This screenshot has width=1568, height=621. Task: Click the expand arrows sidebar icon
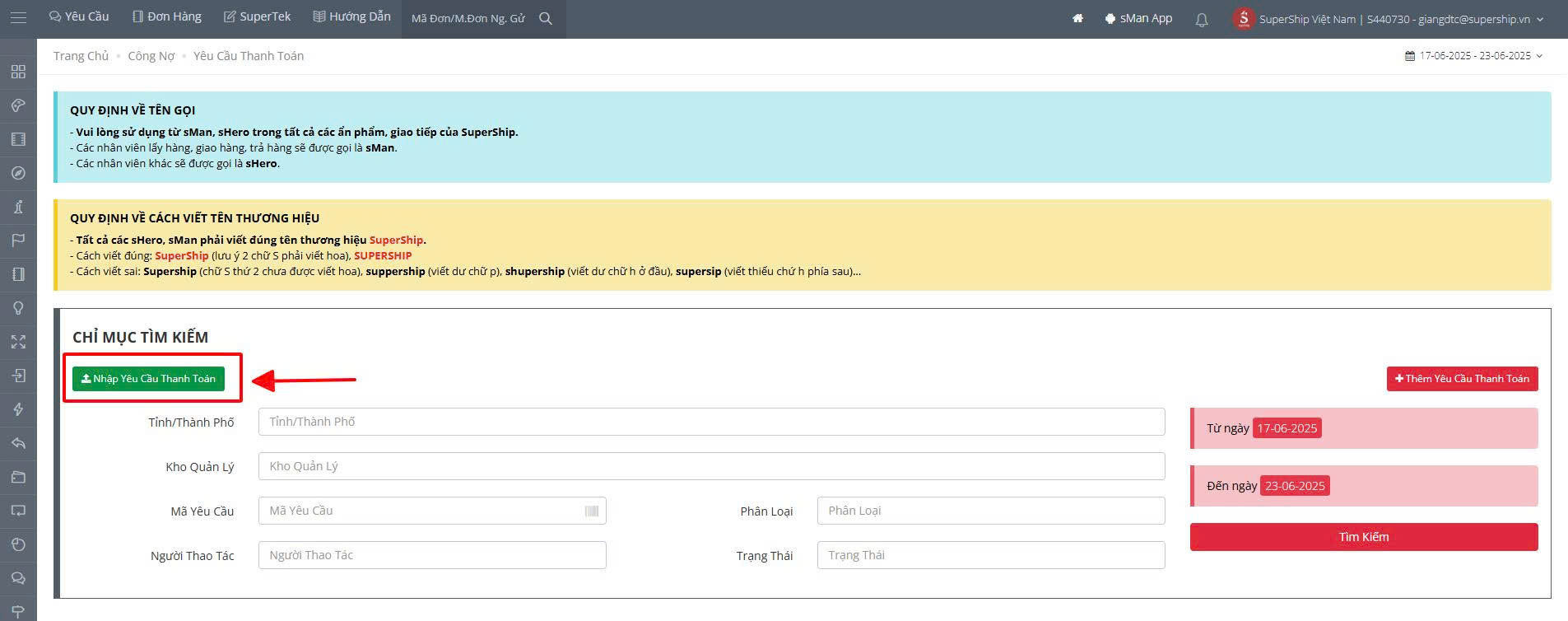point(18,342)
